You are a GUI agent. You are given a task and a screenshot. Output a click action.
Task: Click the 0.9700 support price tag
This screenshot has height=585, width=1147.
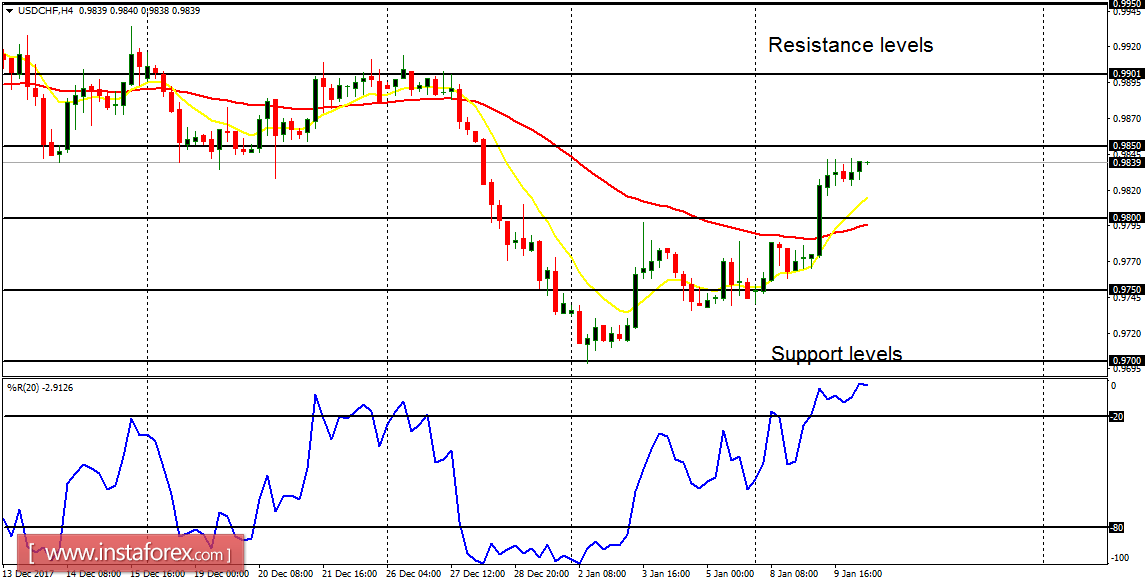click(1127, 361)
